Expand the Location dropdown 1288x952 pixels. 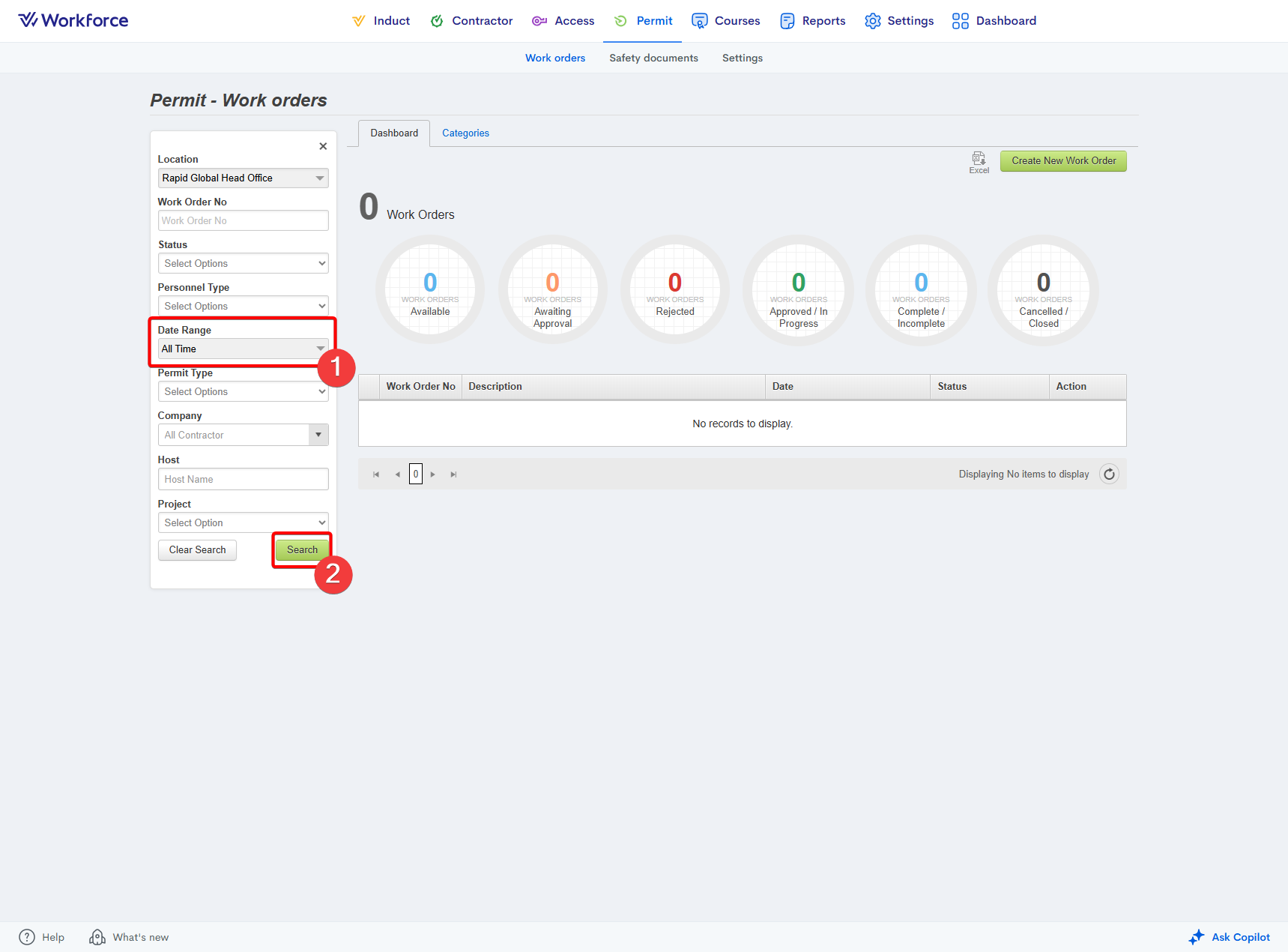(320, 178)
